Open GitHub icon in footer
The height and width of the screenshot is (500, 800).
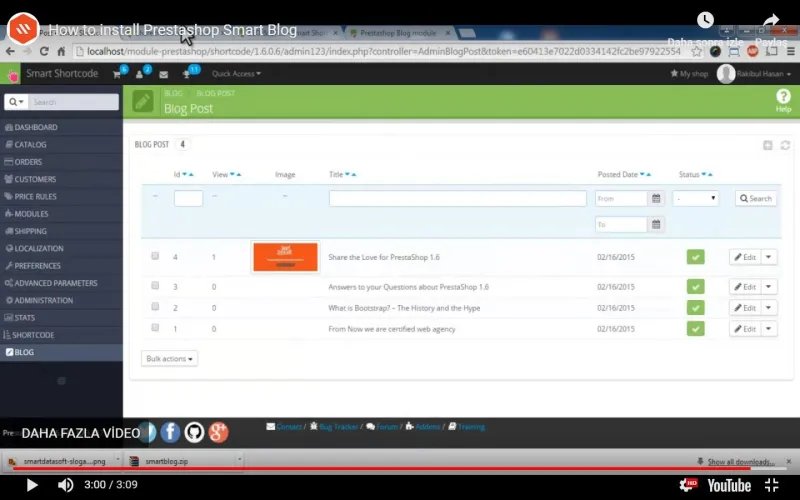click(194, 432)
